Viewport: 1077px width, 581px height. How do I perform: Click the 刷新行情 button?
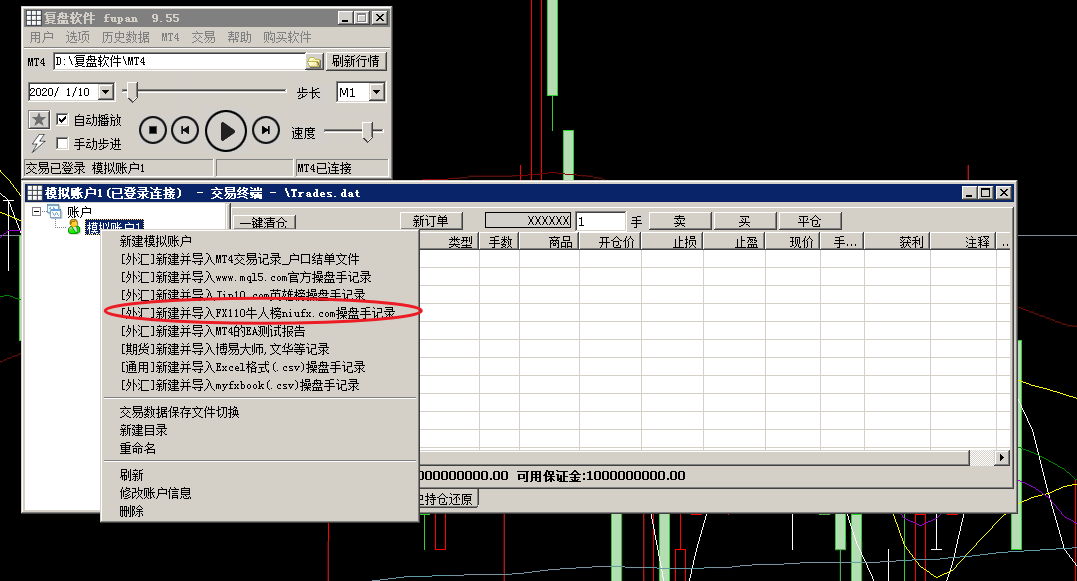356,61
